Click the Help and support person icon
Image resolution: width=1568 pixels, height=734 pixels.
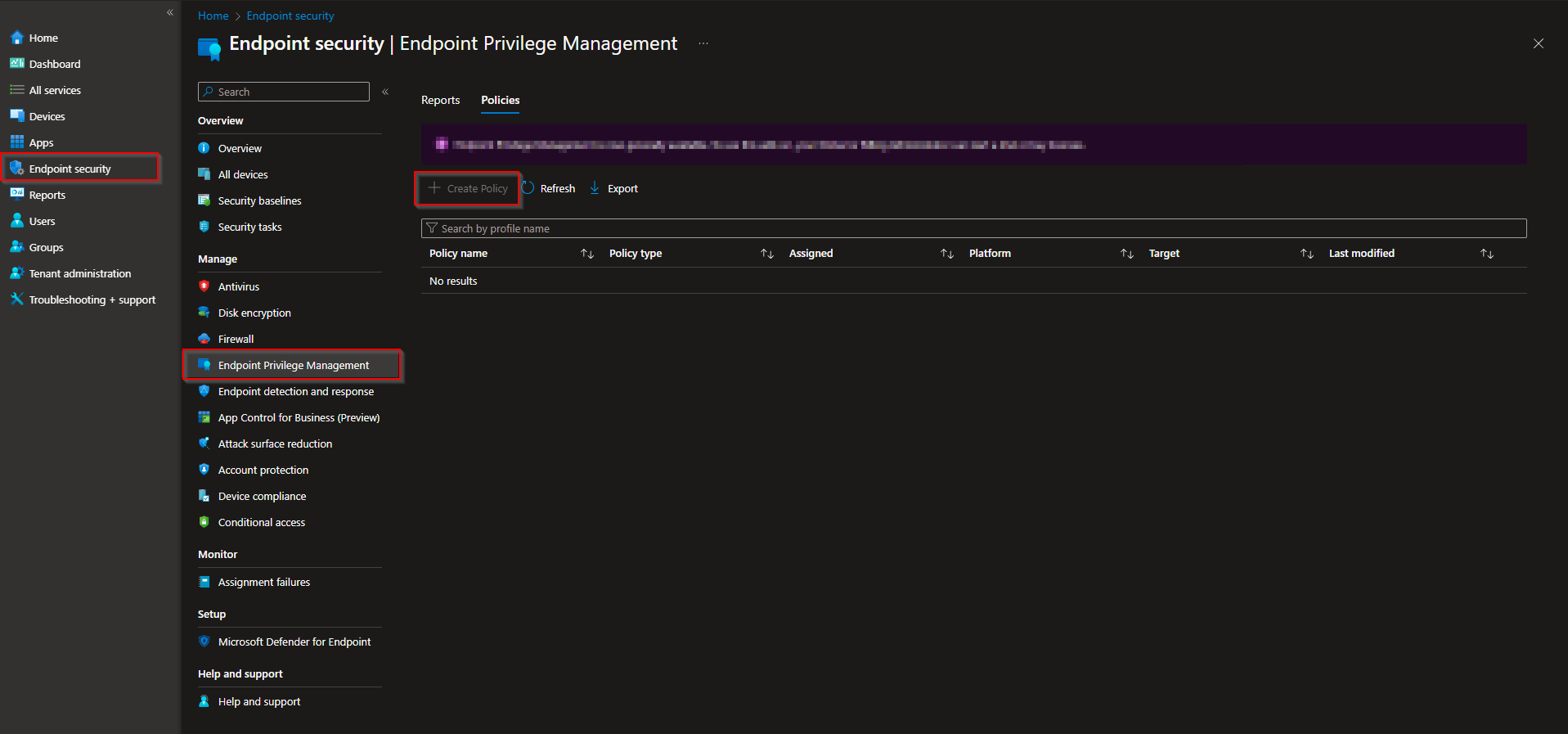point(204,701)
